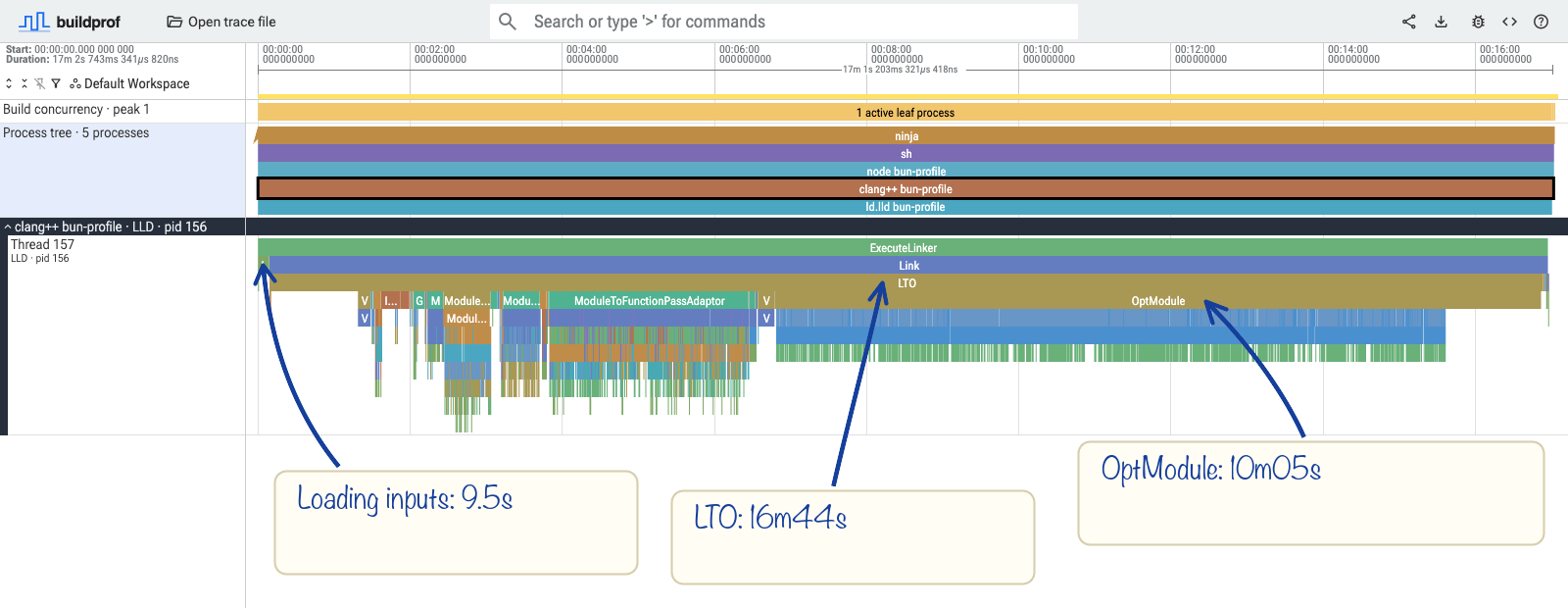This screenshot has height=608, width=1568.
Task: Select the LTO slice
Action: [x=906, y=283]
